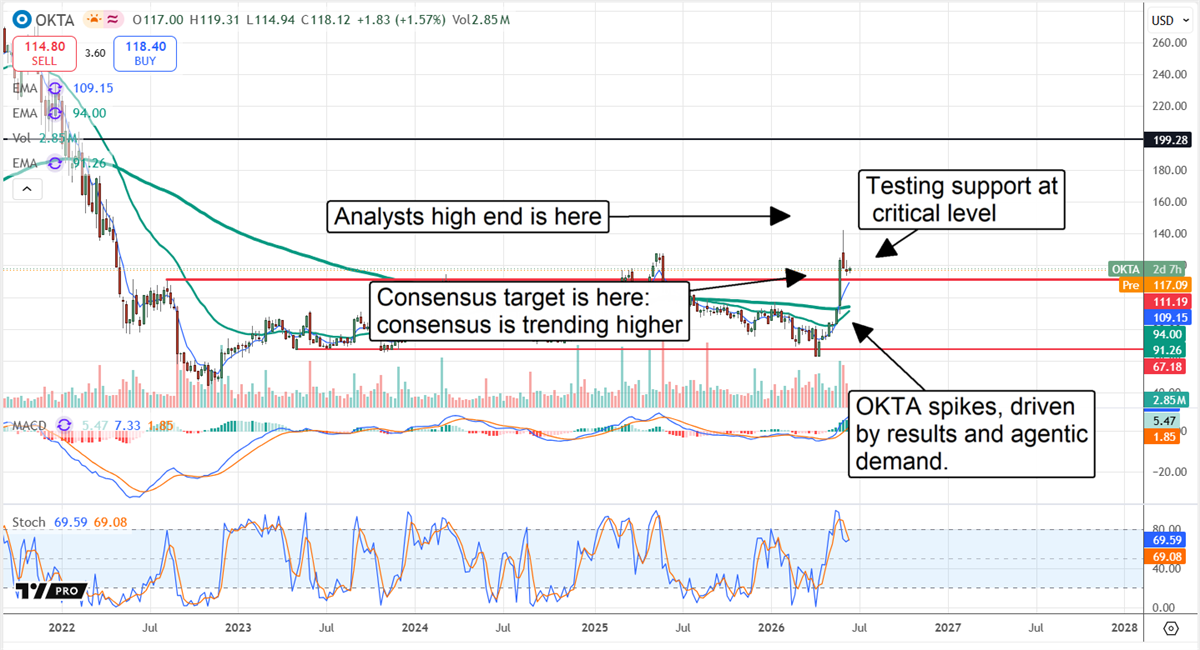
Task: Click the 2026 label on time axis
Action: (771, 628)
